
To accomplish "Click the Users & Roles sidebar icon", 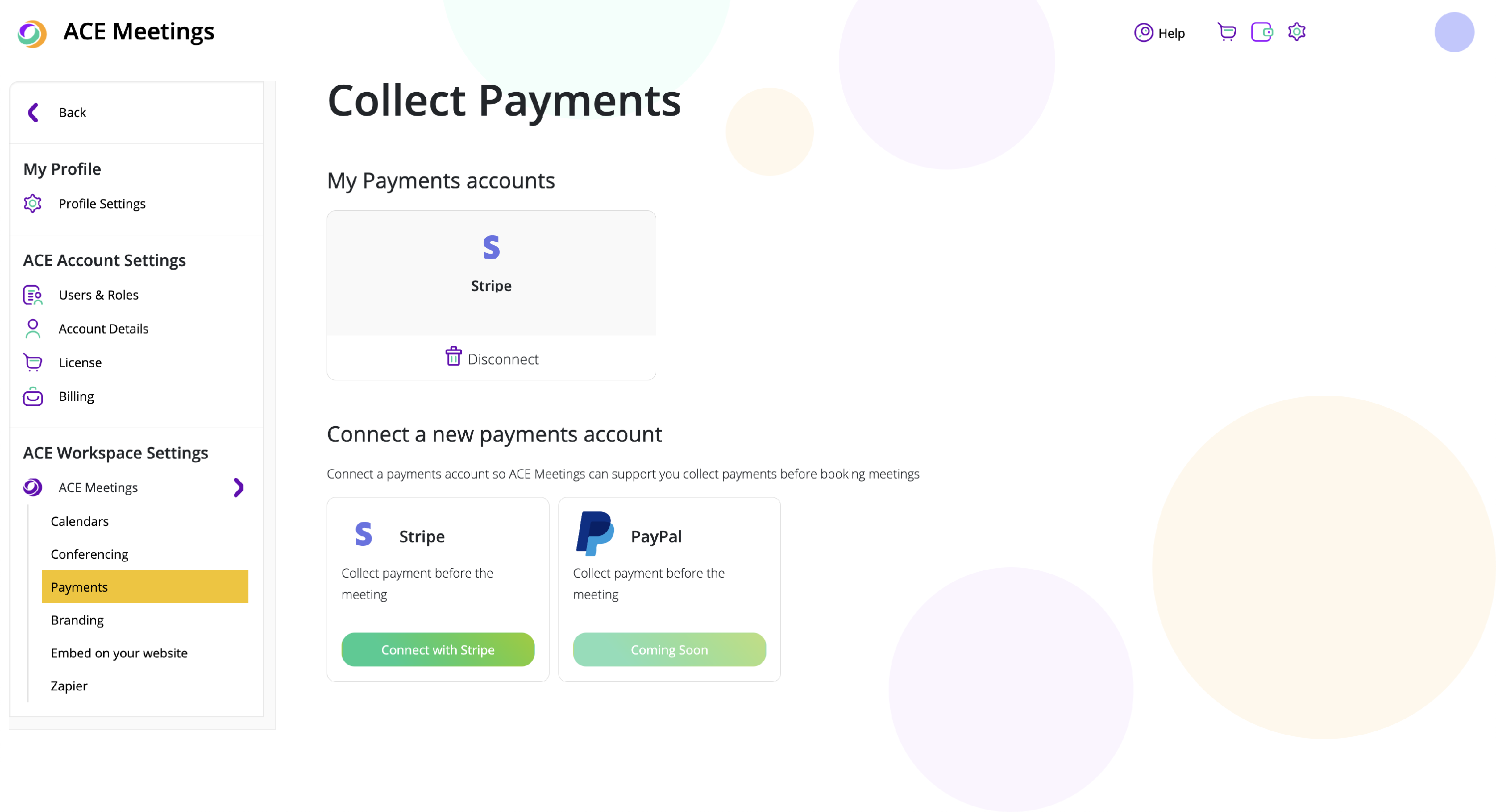I will point(32,295).
